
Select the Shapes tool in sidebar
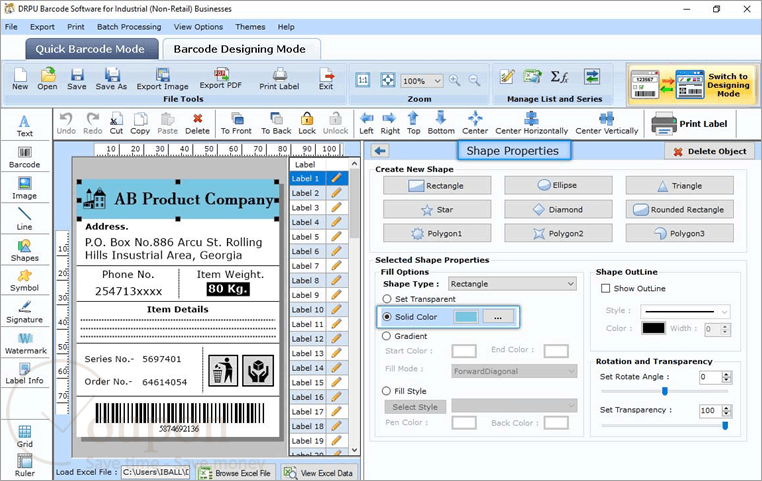[x=24, y=251]
